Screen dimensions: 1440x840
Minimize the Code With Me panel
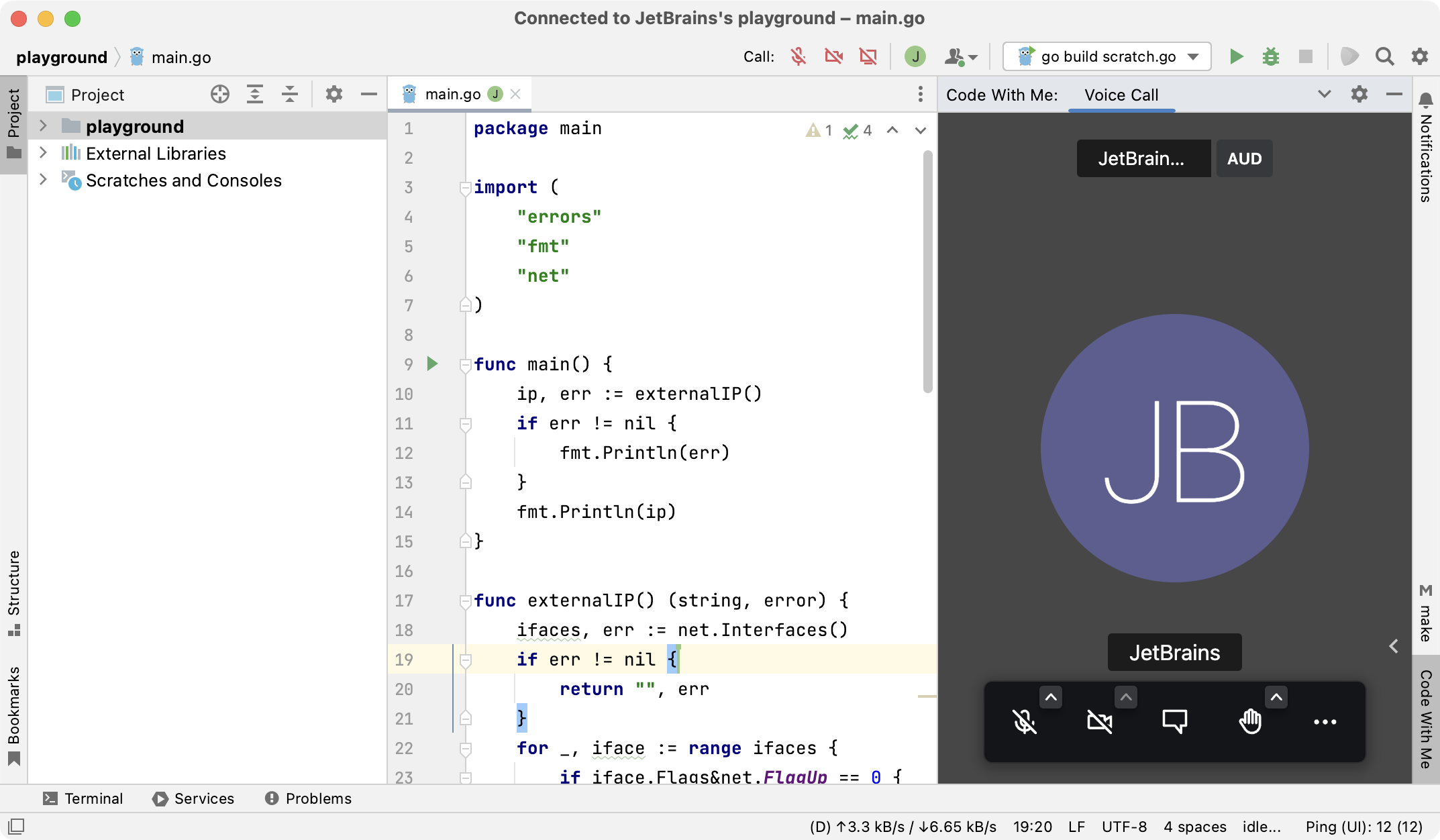click(1394, 94)
